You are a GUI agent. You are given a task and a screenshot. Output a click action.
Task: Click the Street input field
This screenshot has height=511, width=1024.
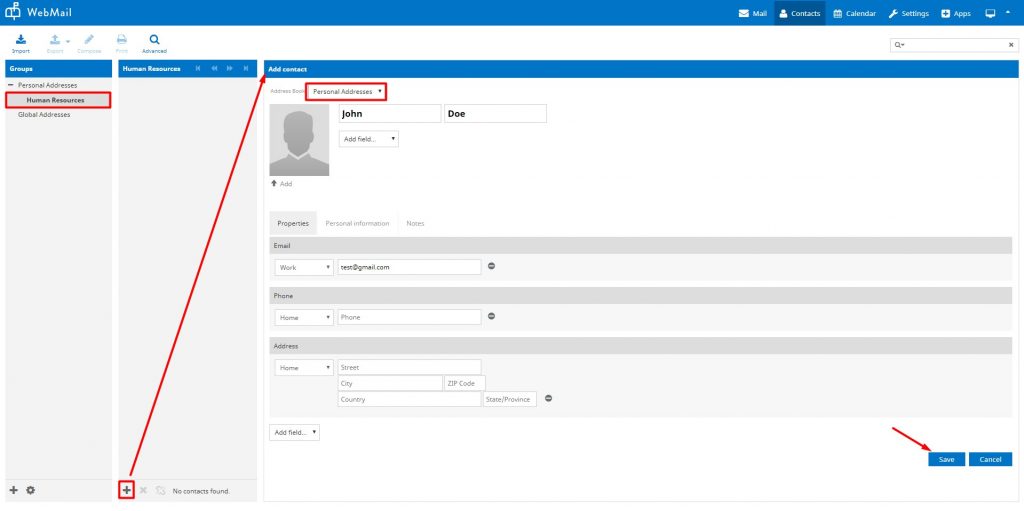409,367
